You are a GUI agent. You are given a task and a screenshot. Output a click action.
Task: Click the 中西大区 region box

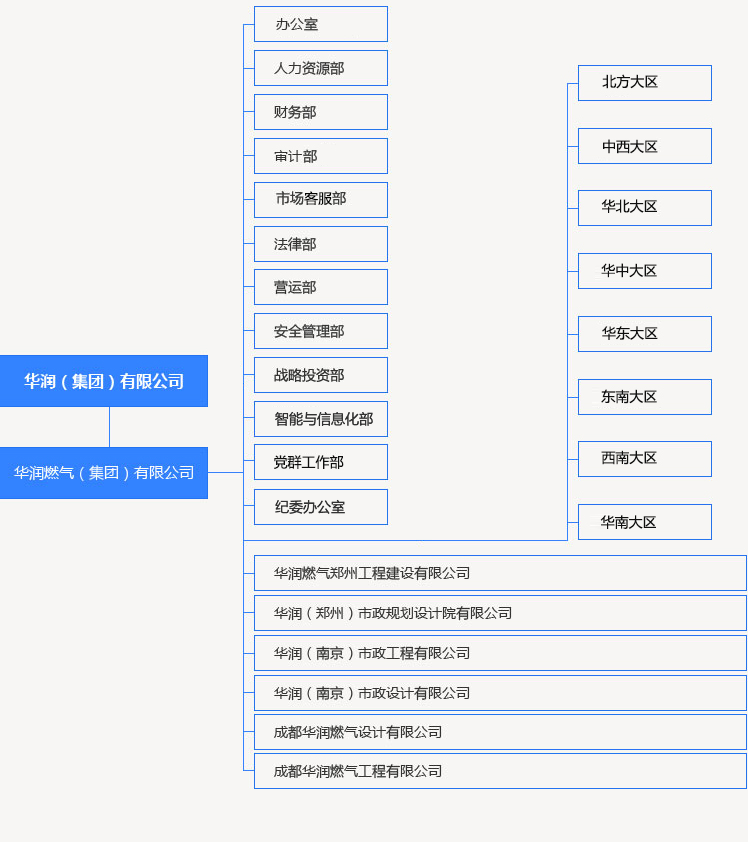point(645,146)
